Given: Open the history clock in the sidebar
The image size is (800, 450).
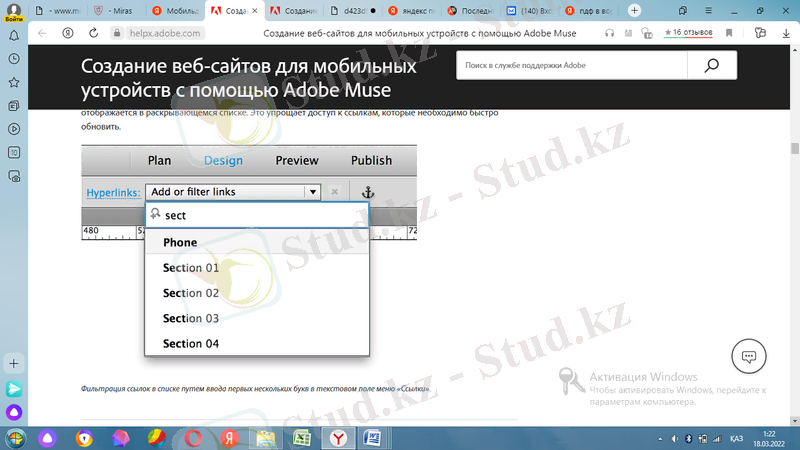Looking at the screenshot, I should point(14,129).
